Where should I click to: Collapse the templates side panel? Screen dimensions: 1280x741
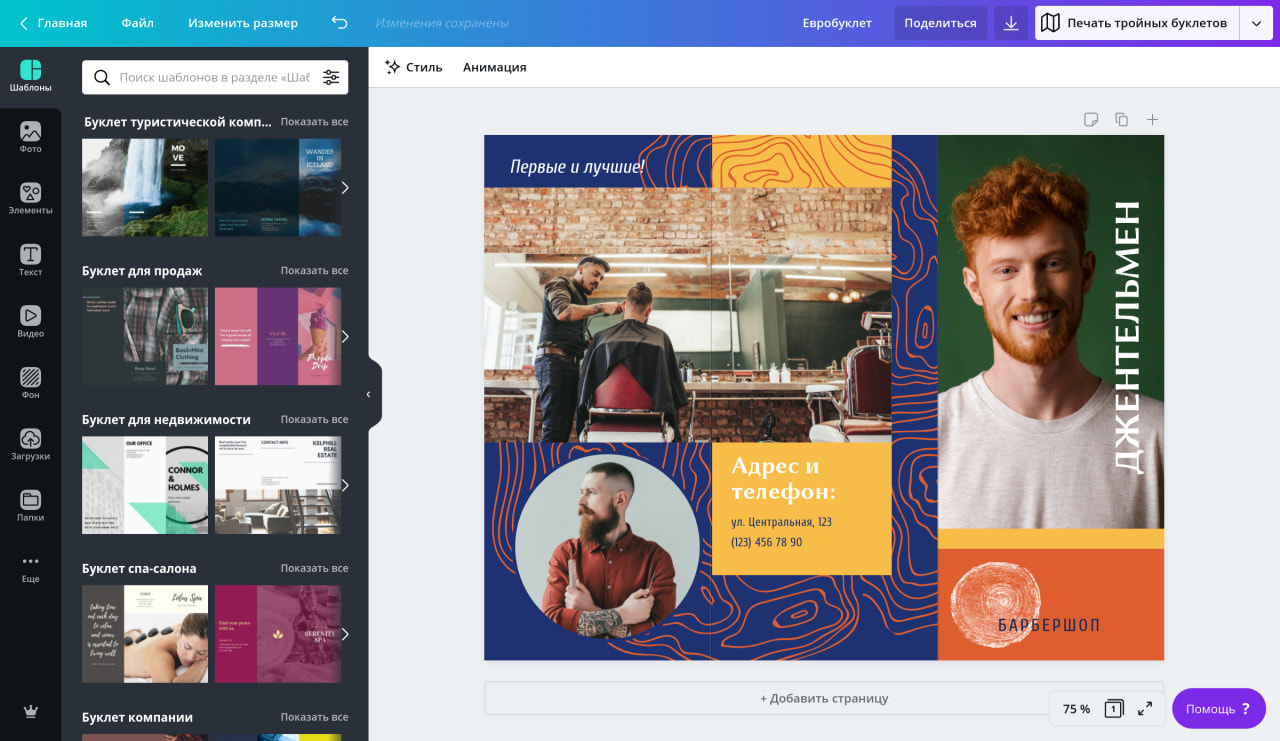[368, 394]
